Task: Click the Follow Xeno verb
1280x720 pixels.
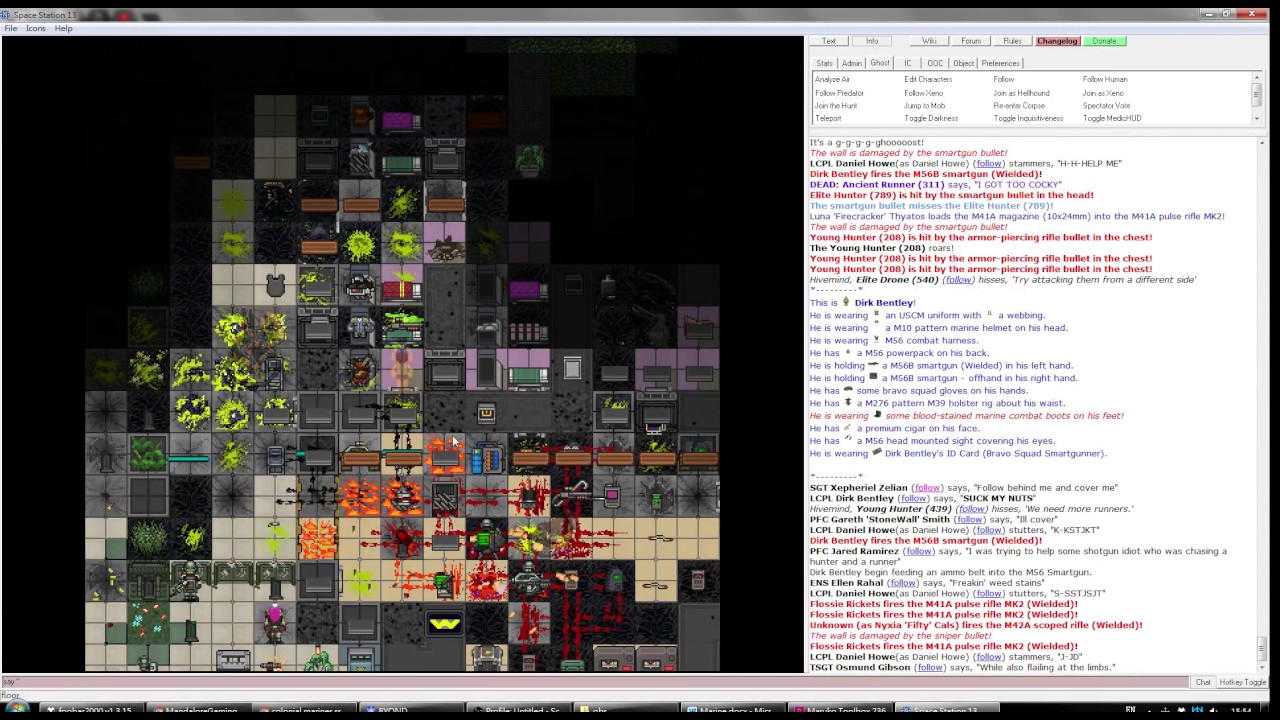Action: click(923, 93)
